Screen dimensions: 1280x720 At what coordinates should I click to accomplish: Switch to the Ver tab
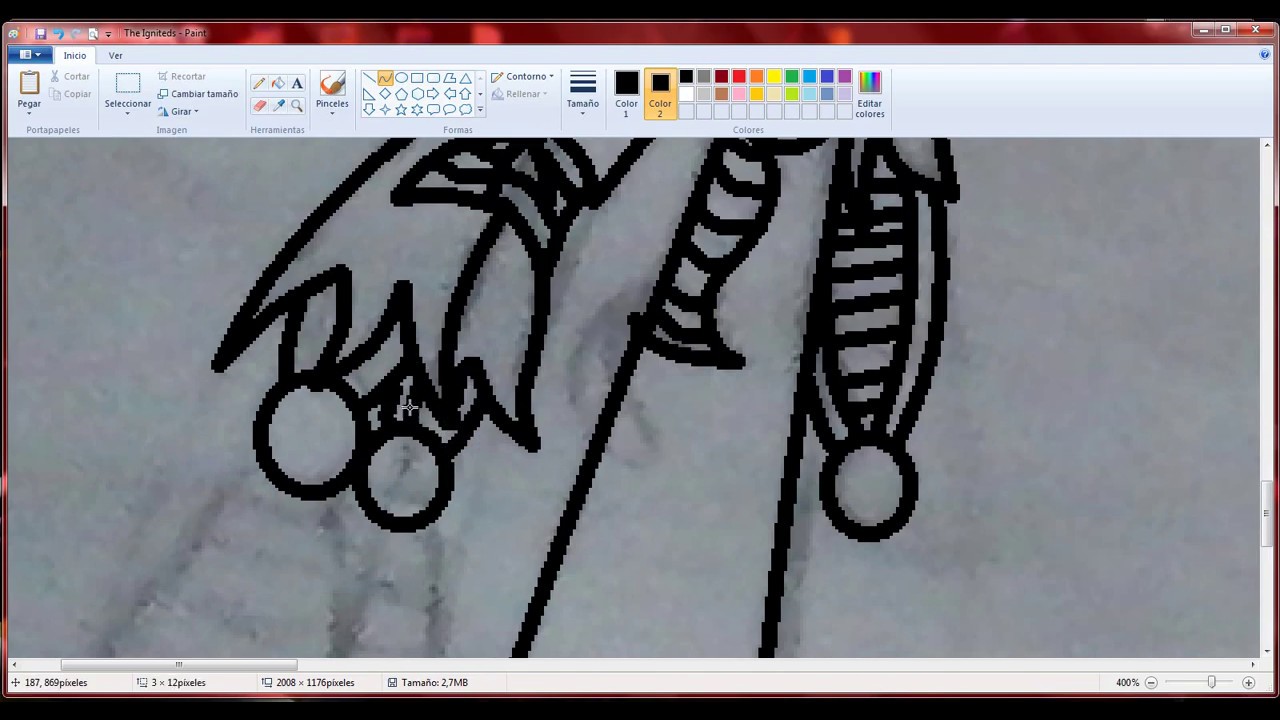(x=115, y=55)
